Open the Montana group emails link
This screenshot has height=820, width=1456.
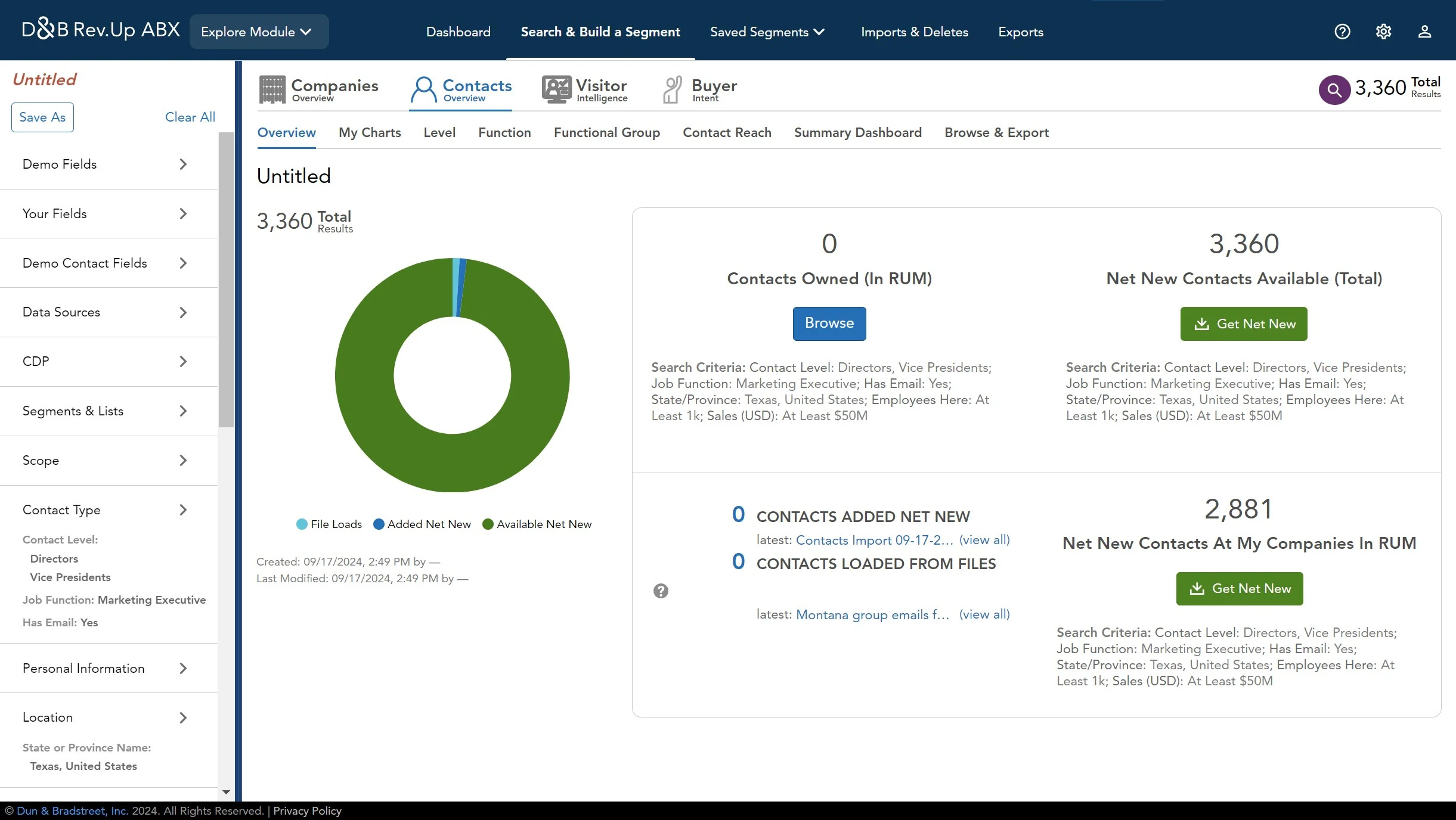pos(873,615)
